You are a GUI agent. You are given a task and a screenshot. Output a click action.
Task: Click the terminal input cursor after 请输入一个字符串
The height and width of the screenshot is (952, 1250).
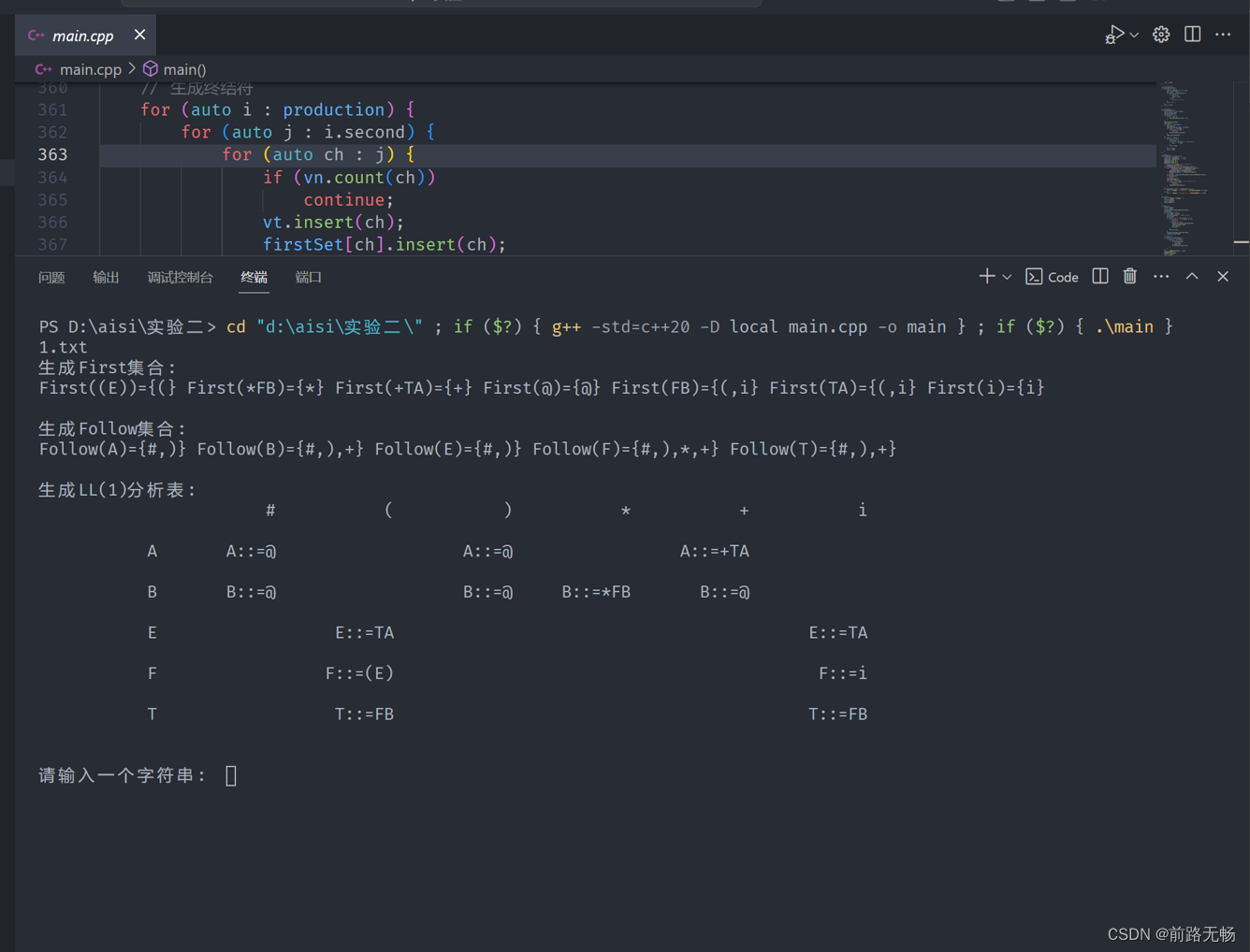[x=231, y=775]
